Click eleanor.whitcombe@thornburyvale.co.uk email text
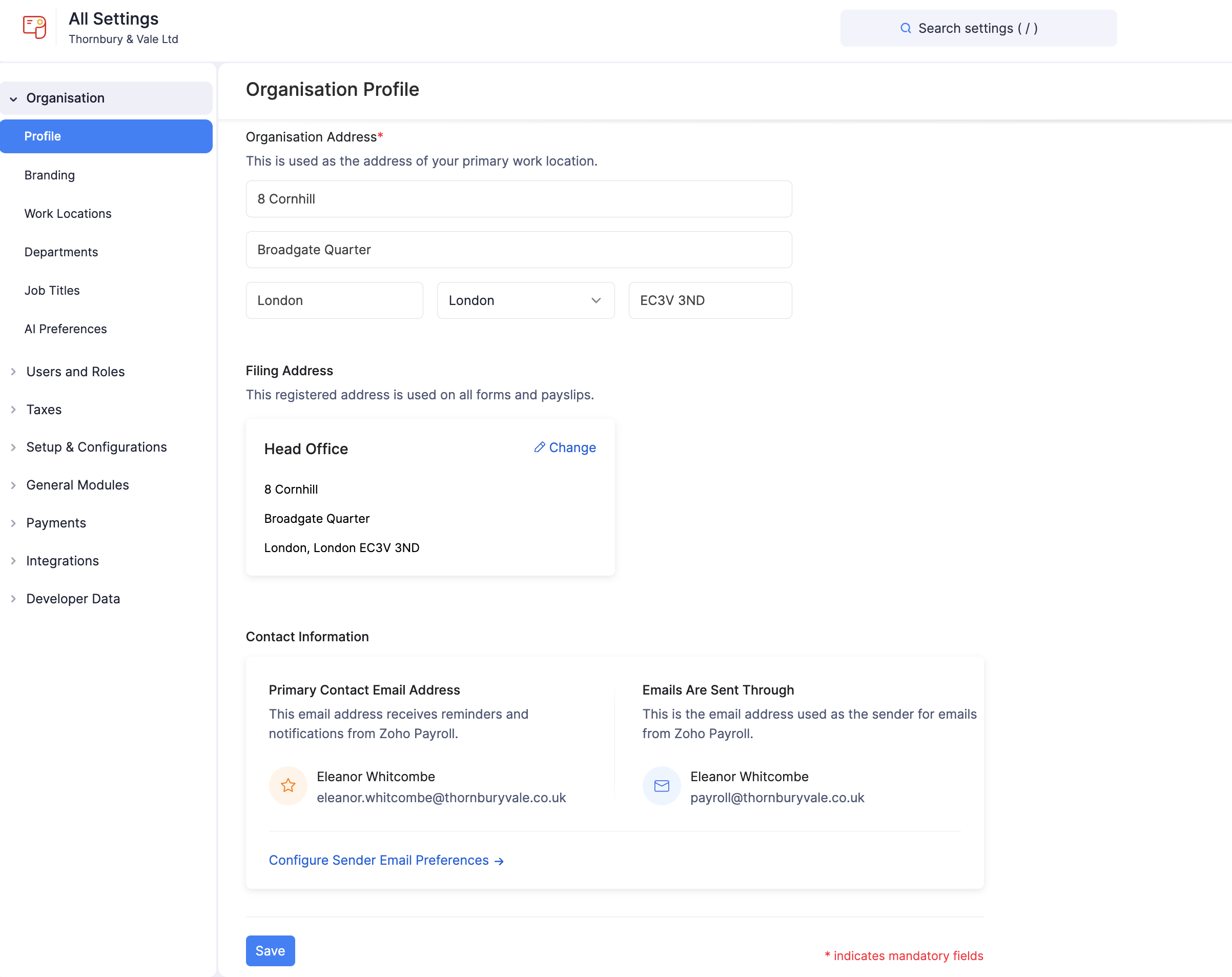Image resolution: width=1232 pixels, height=977 pixels. pos(441,798)
